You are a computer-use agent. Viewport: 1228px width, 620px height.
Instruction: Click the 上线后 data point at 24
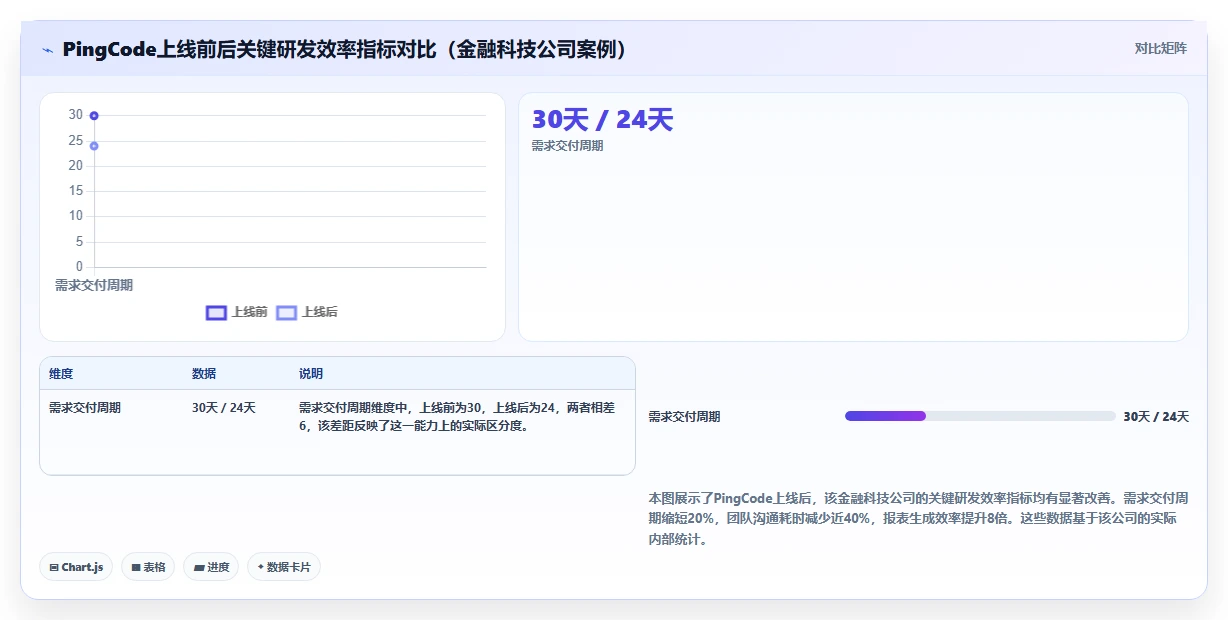click(x=94, y=146)
